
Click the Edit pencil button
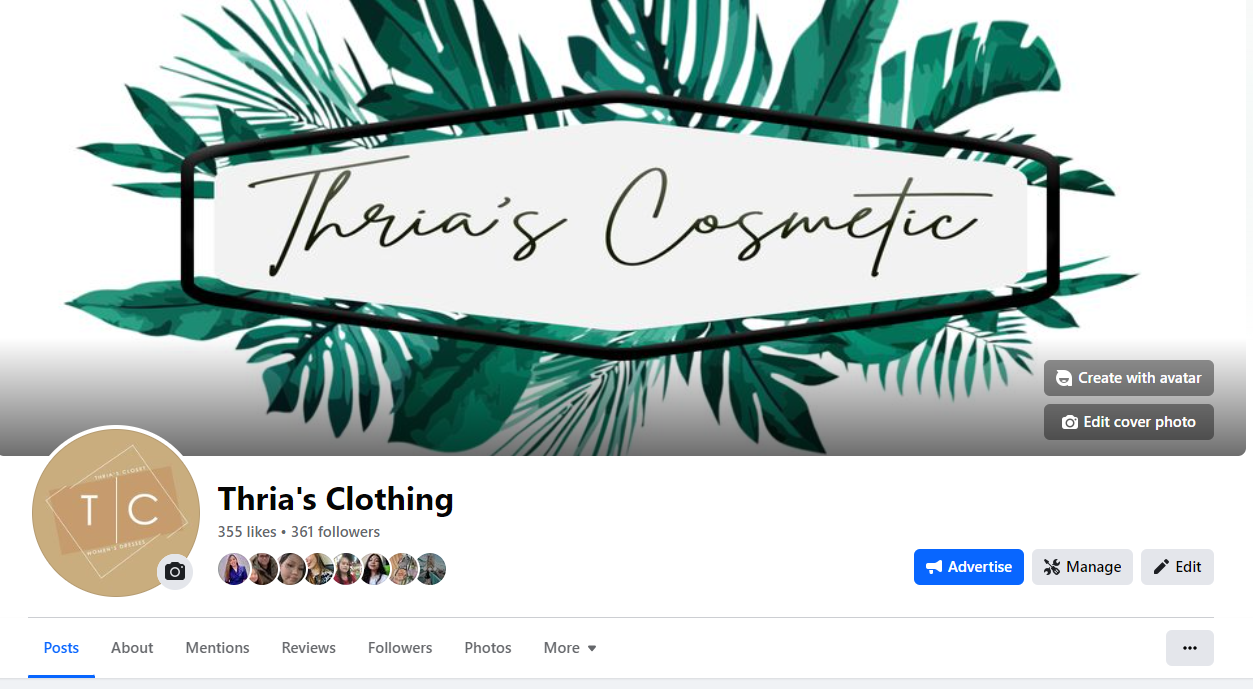pos(1177,567)
